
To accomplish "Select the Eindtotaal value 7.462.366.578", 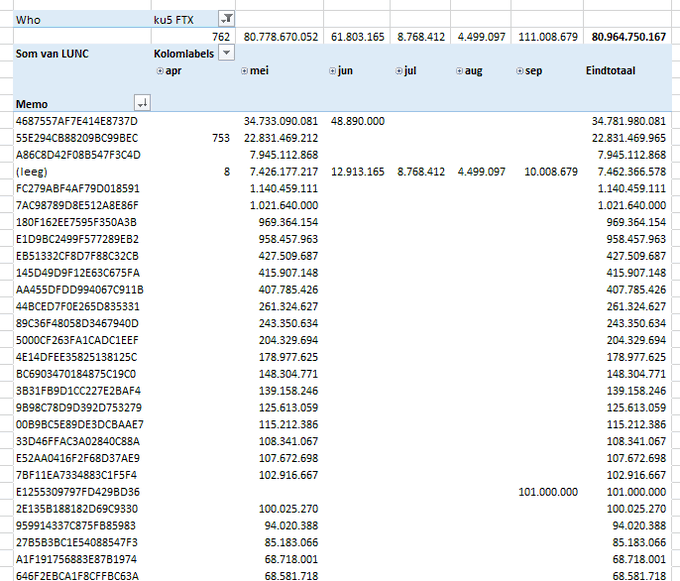I will pyautogui.click(x=631, y=172).
